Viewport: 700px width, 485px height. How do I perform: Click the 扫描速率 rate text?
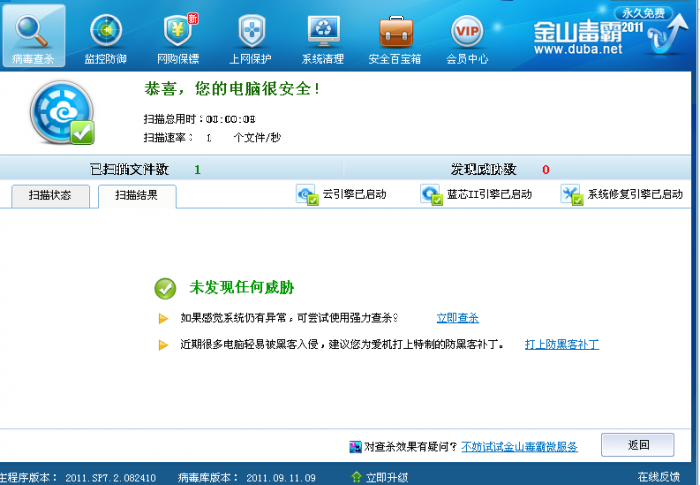[x=212, y=138]
